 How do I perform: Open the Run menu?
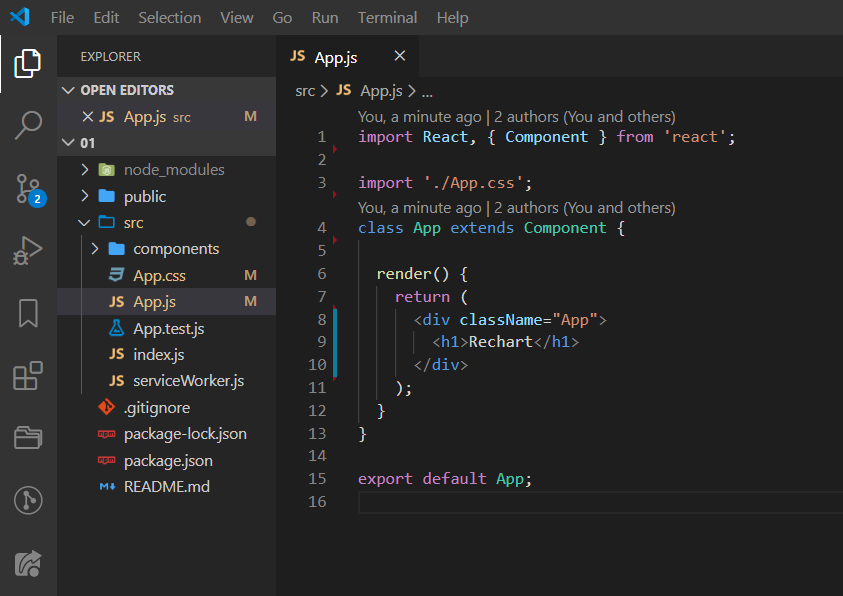pos(324,17)
